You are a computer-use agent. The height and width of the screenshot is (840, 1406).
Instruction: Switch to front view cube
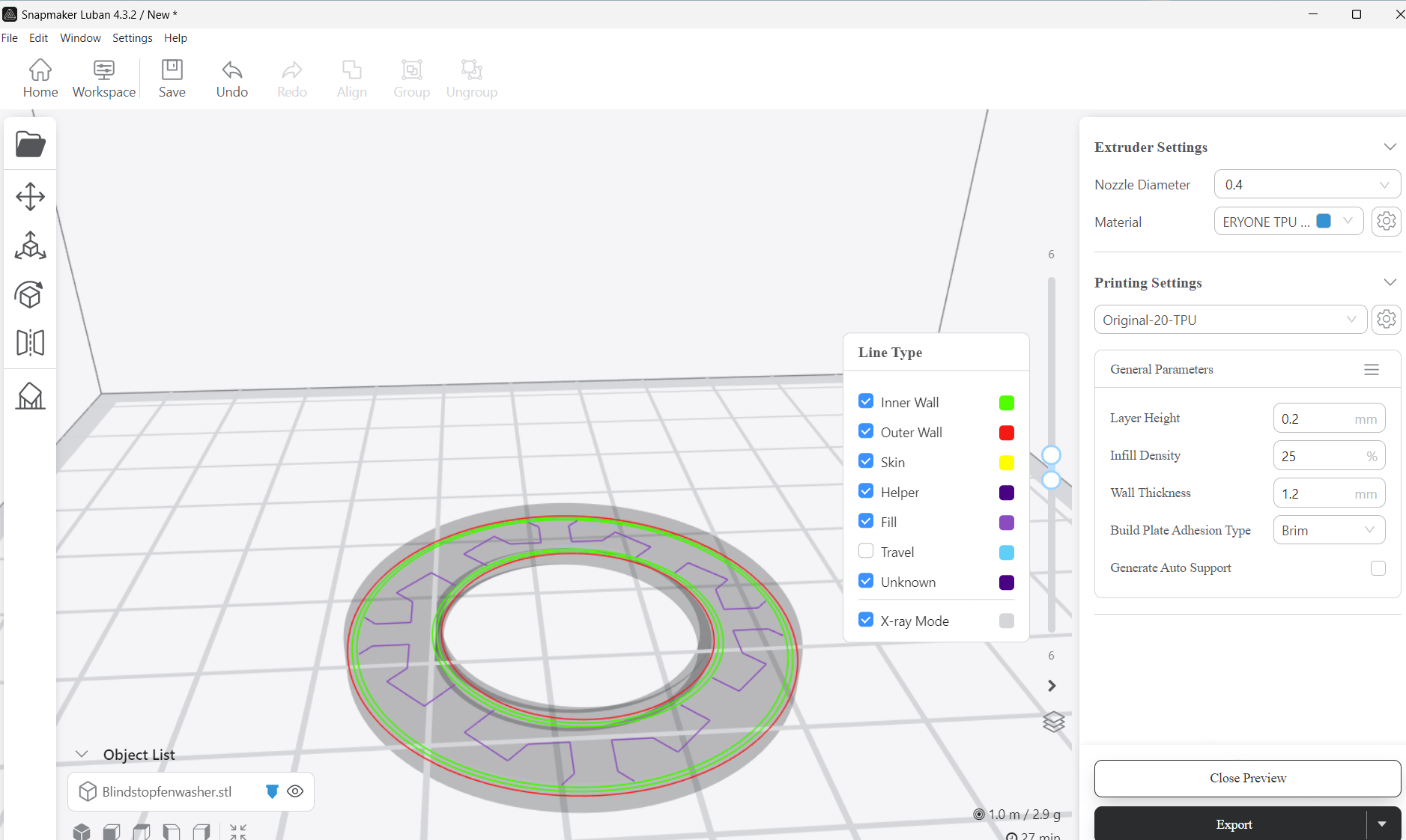(x=112, y=831)
